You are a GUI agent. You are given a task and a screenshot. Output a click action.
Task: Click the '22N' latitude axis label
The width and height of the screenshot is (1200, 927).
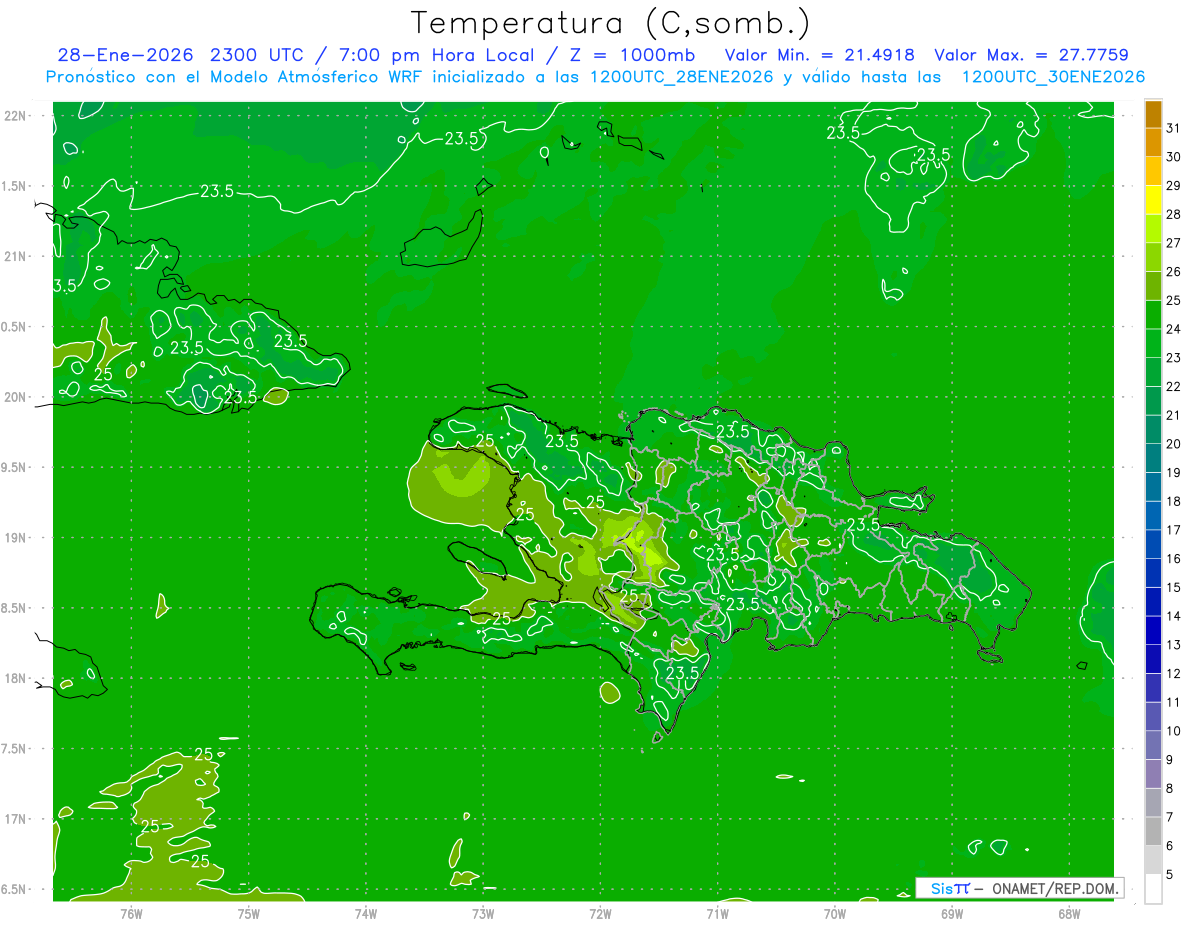(x=15, y=115)
